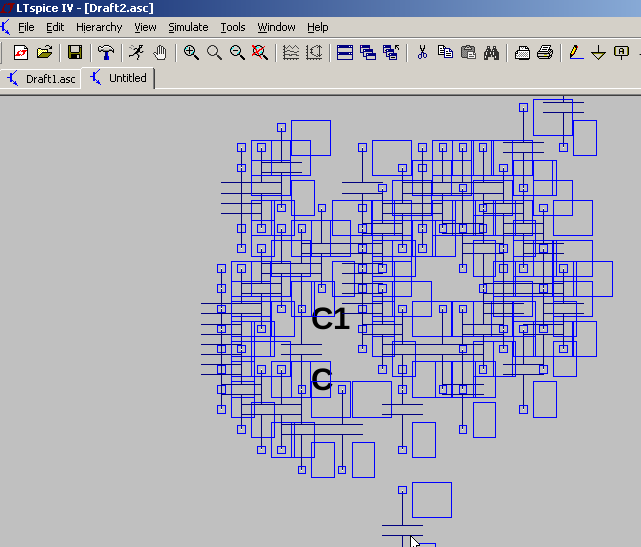
Task: Click the document system icon beside File
Action: click(5, 27)
